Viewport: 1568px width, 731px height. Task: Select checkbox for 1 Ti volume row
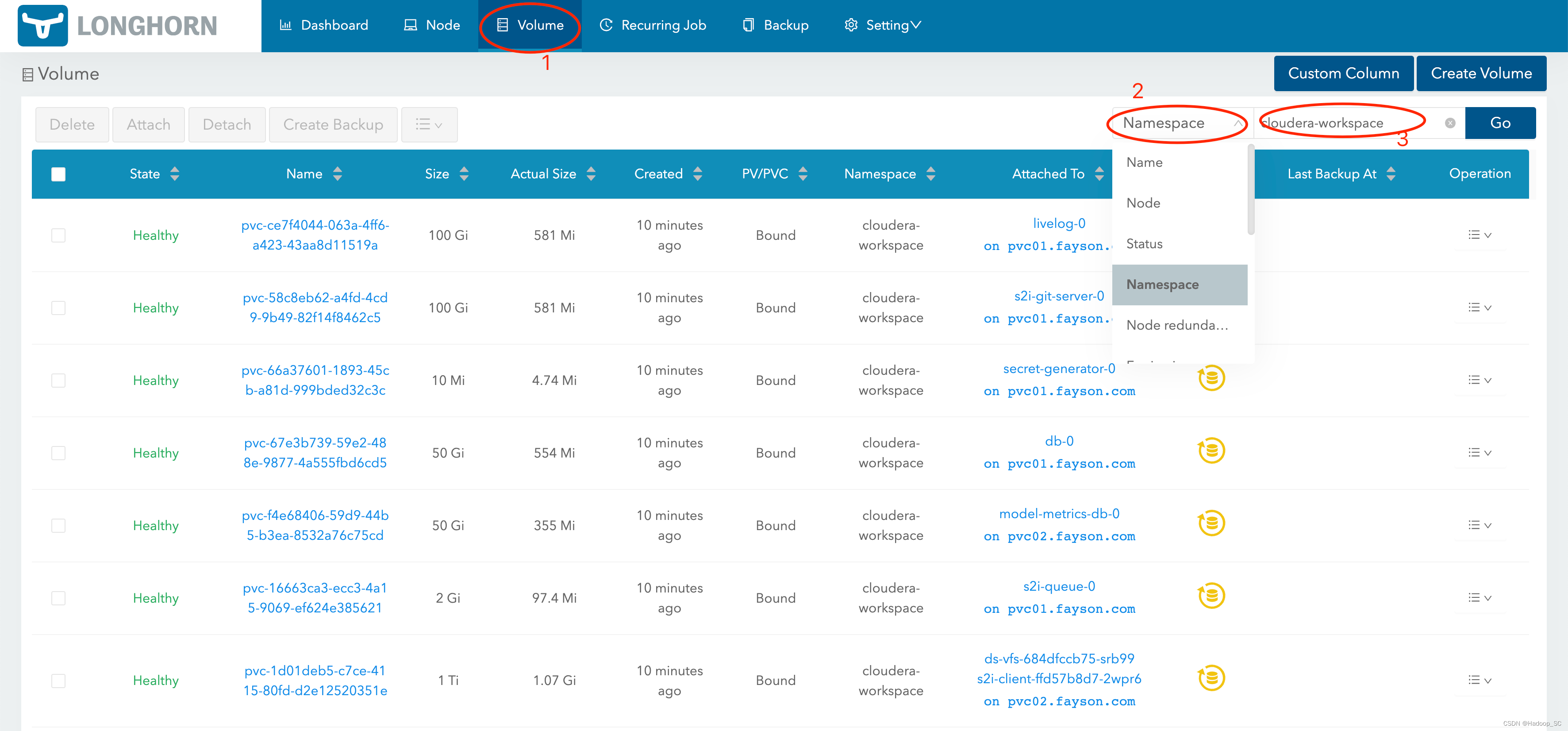click(58, 681)
